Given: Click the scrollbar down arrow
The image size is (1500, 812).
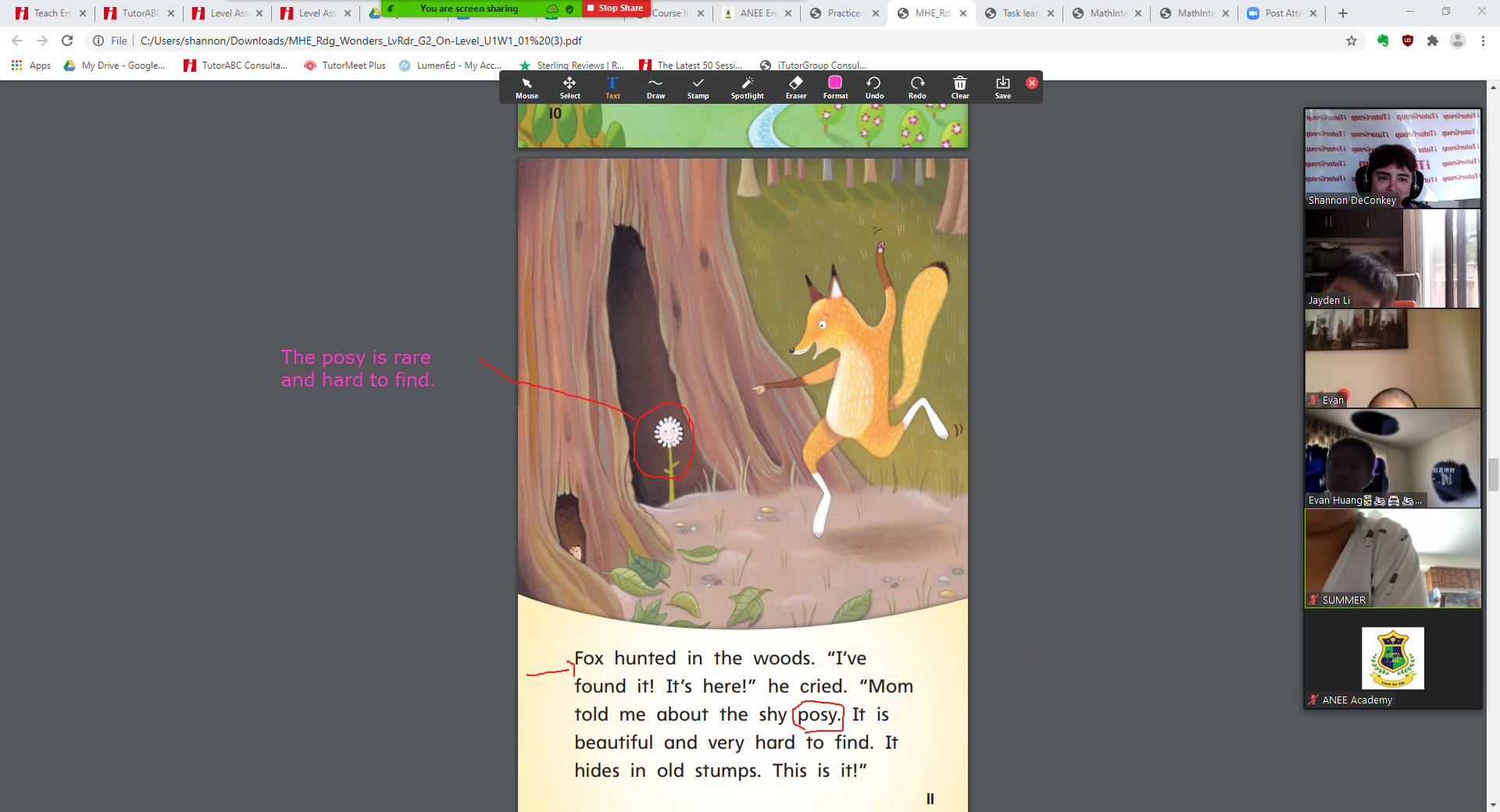Looking at the screenshot, I should click(1493, 804).
